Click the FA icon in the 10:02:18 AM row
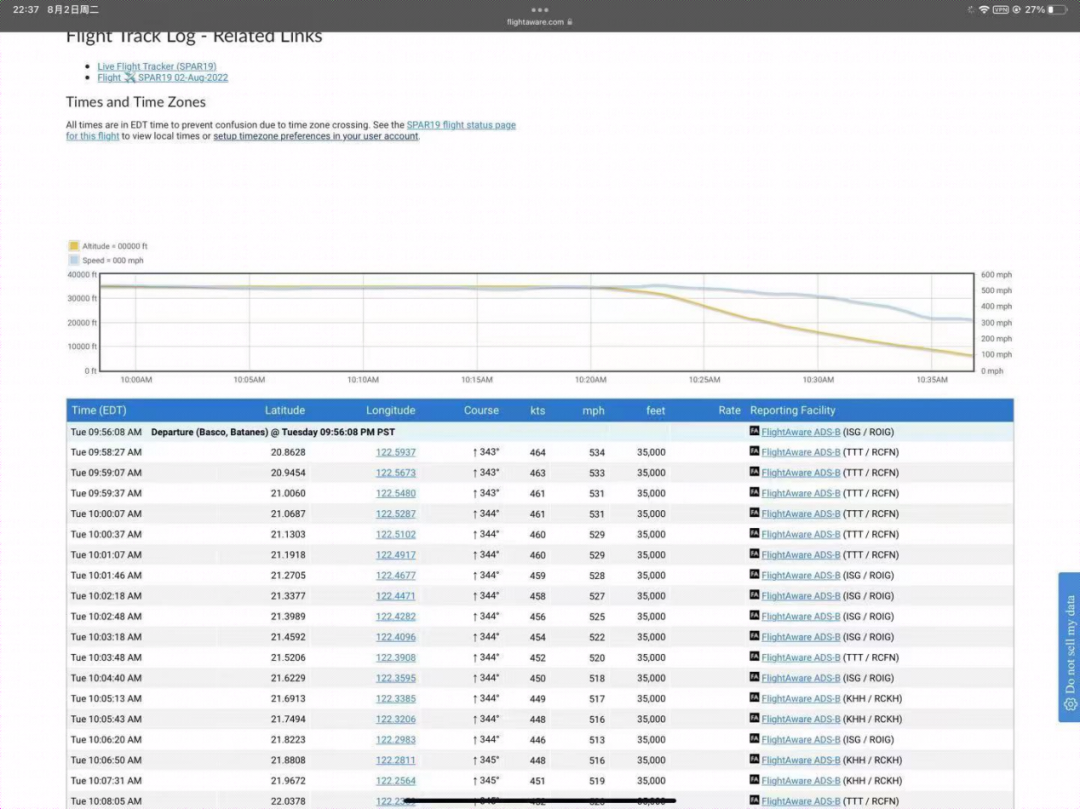This screenshot has height=809, width=1080. (754, 596)
